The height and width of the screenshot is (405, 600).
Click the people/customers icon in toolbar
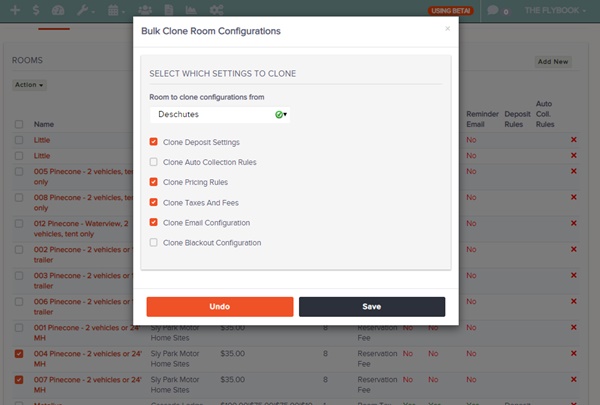click(x=145, y=10)
